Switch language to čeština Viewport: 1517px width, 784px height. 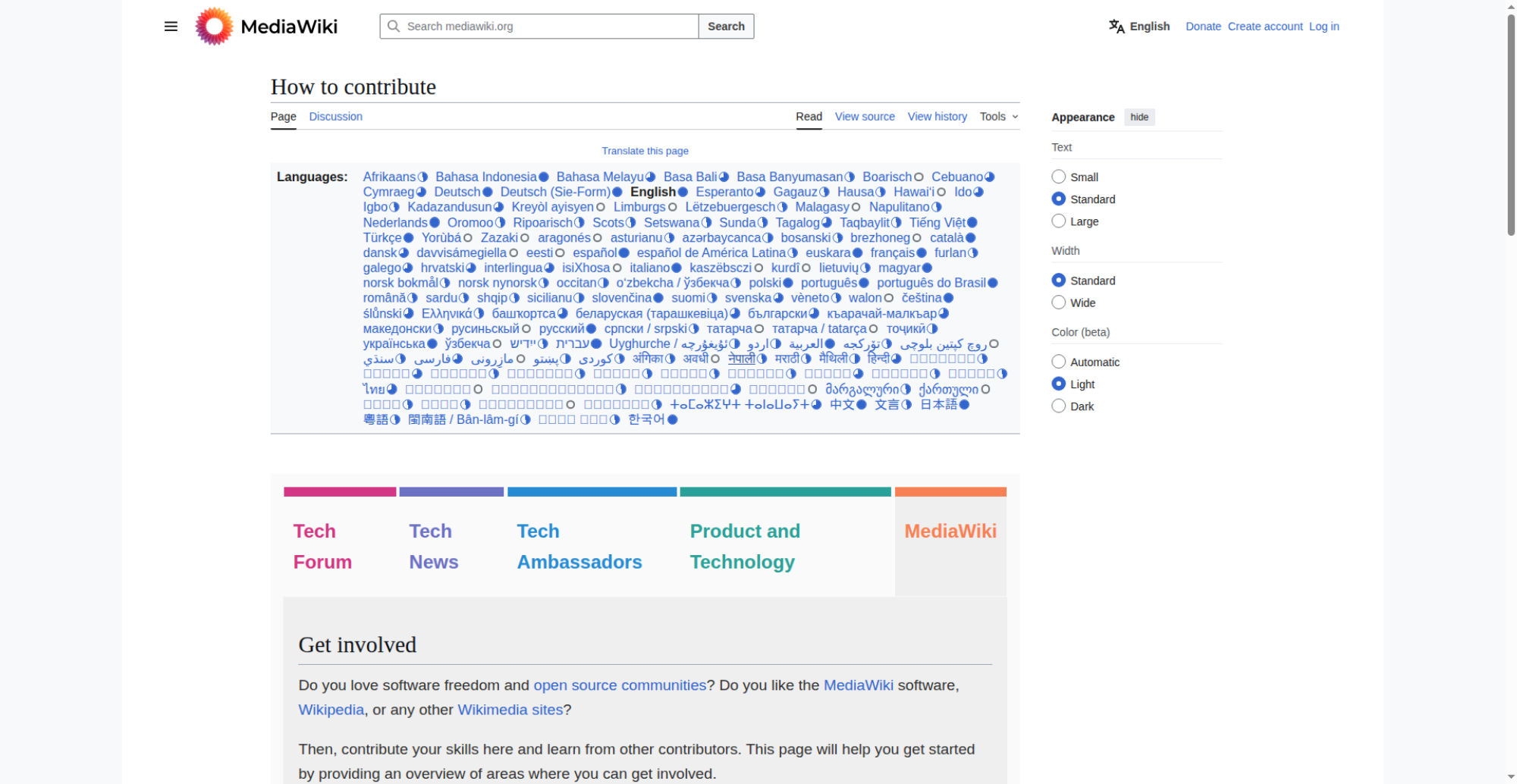tap(922, 298)
